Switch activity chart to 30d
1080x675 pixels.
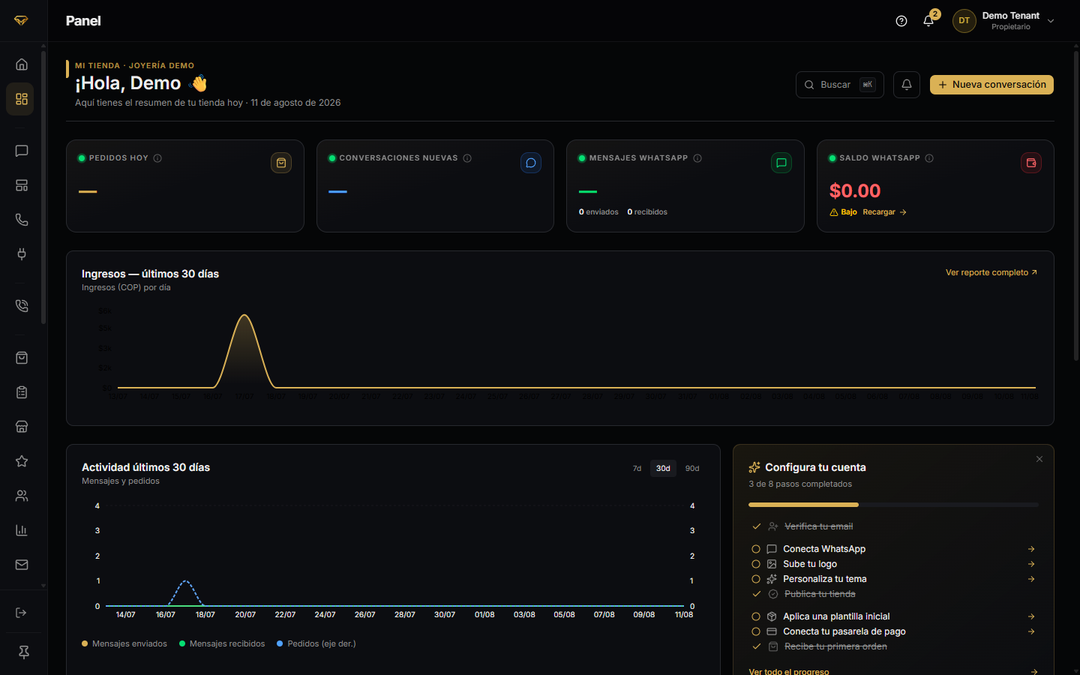(663, 468)
